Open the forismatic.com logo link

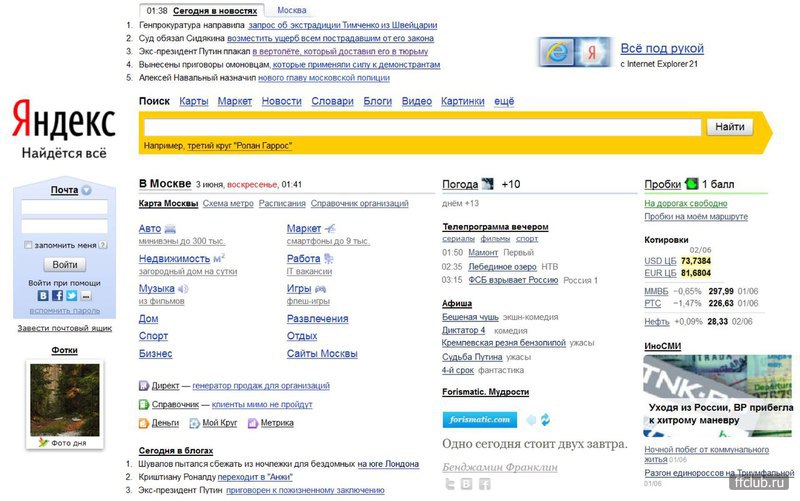point(480,419)
